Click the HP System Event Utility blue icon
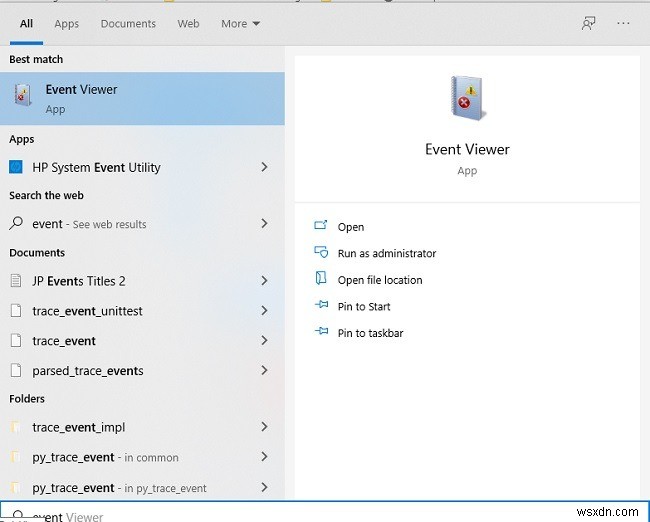Screen dimensions: 650x522 [16, 167]
